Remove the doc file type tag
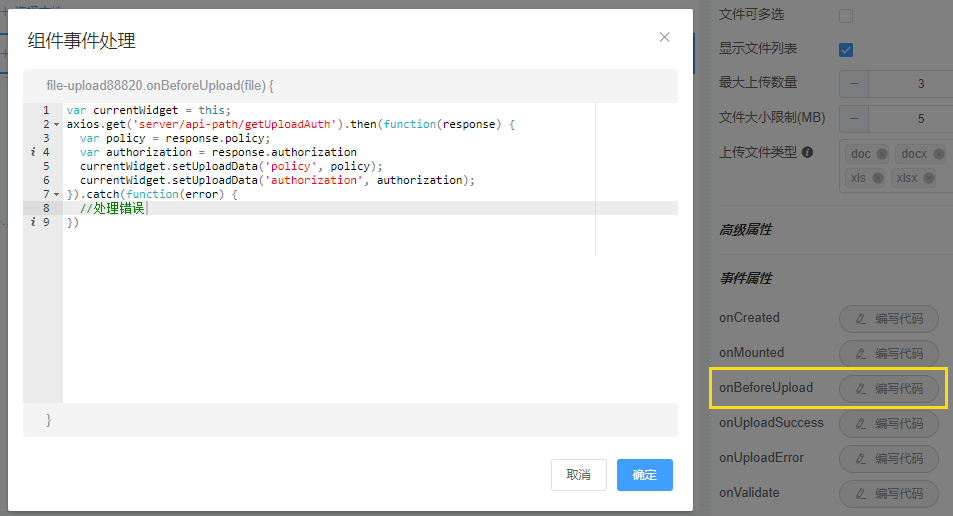 (x=882, y=154)
